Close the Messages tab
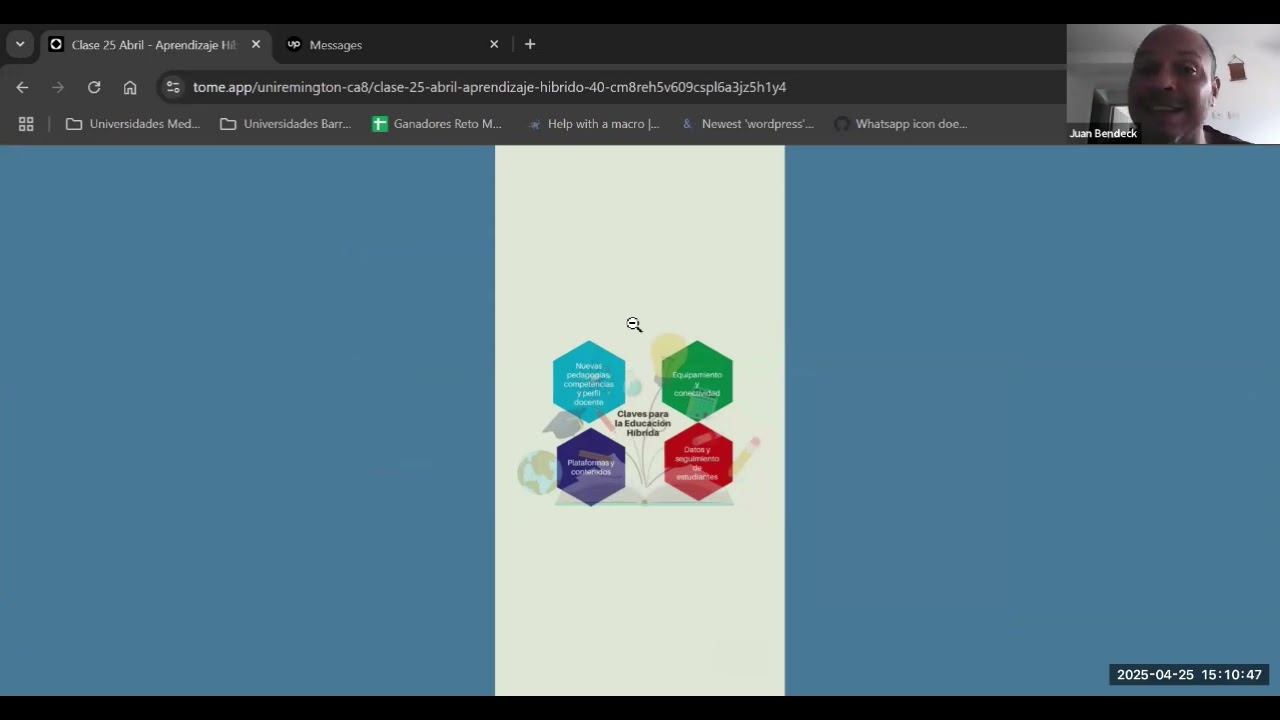 (494, 44)
